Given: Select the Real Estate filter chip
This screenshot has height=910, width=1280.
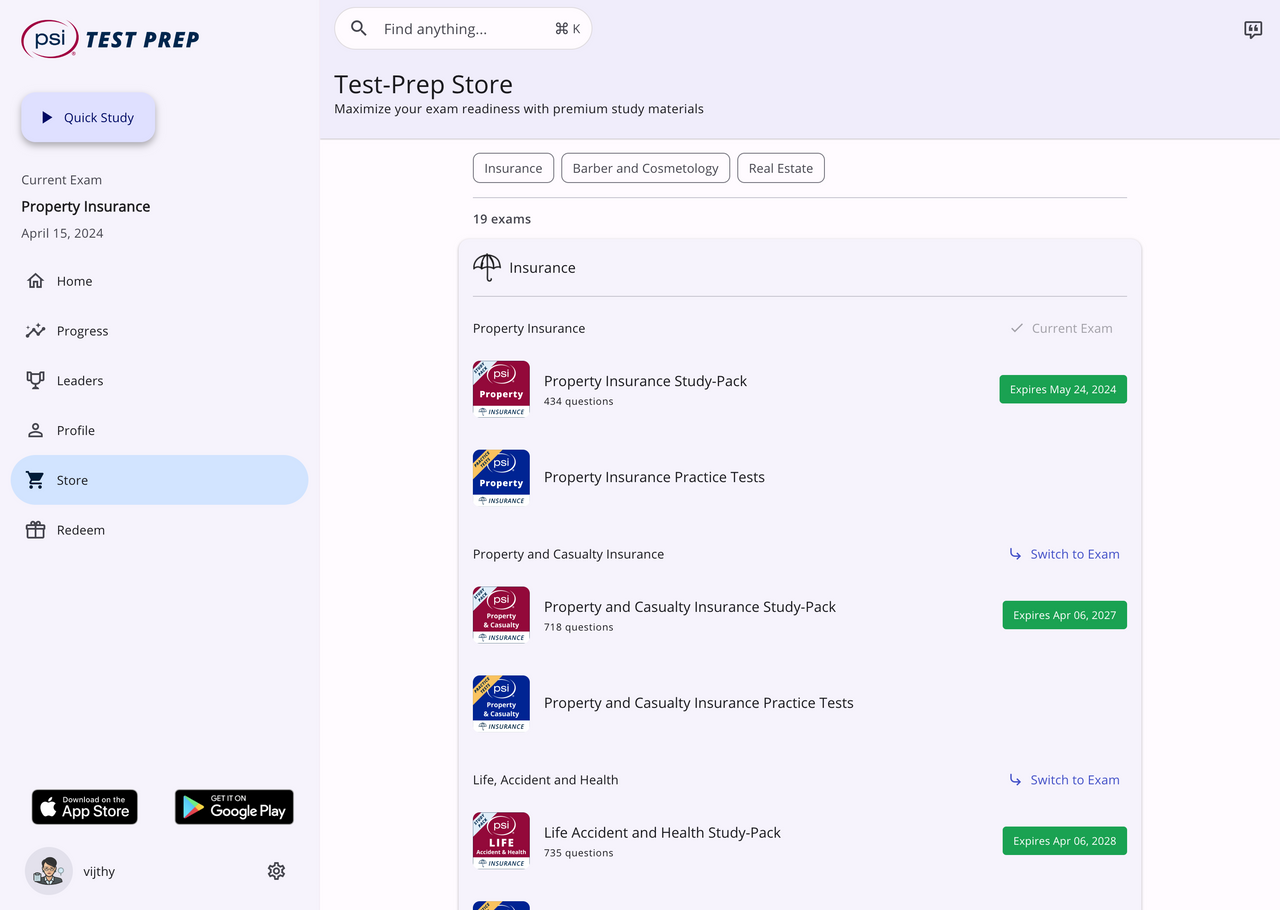Looking at the screenshot, I should coord(780,168).
